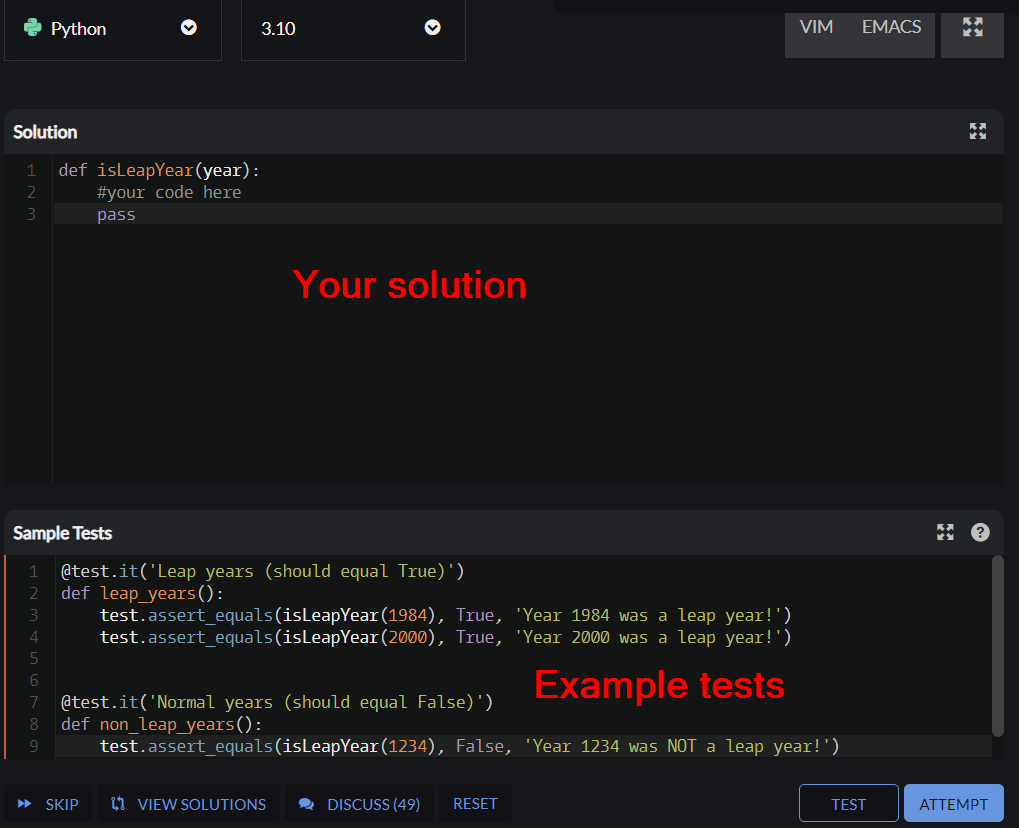1019x828 pixels.
Task: Expand the Solution panel to fullscreen
Action: point(977,130)
